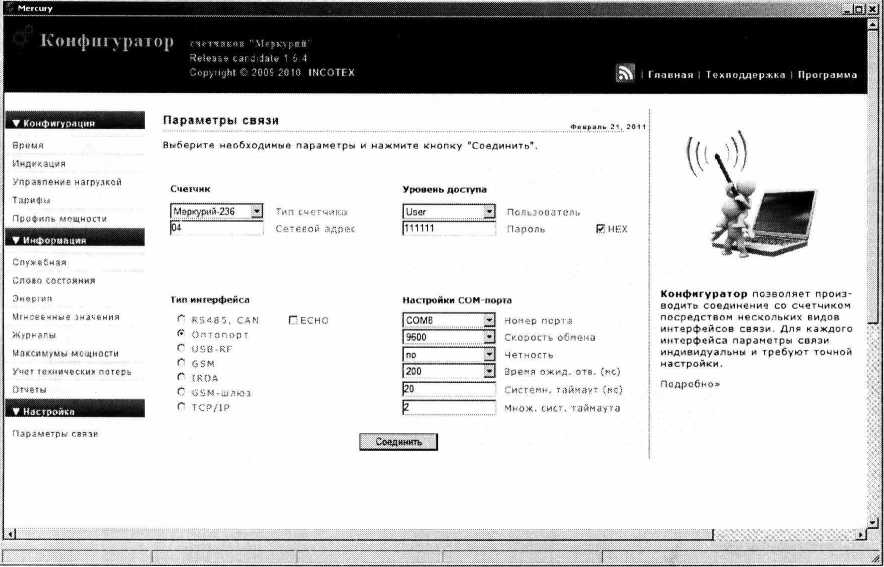Click the Параметры связи page heading

(x=220, y=120)
